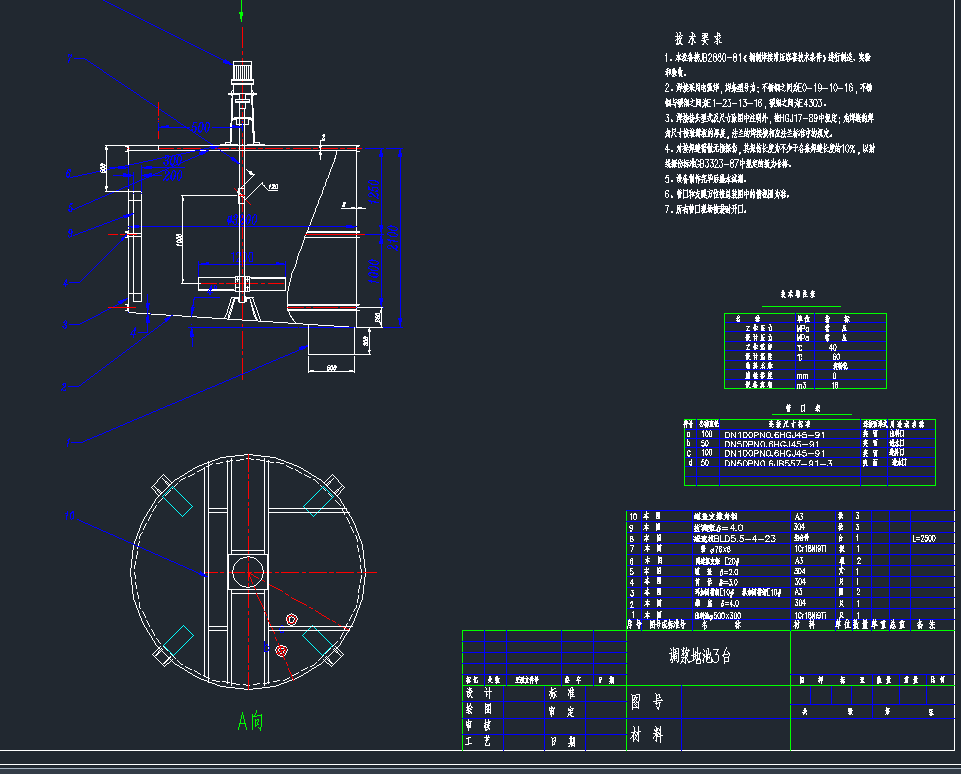
Task: Select the 2110 height dimension text
Action: (x=393, y=238)
